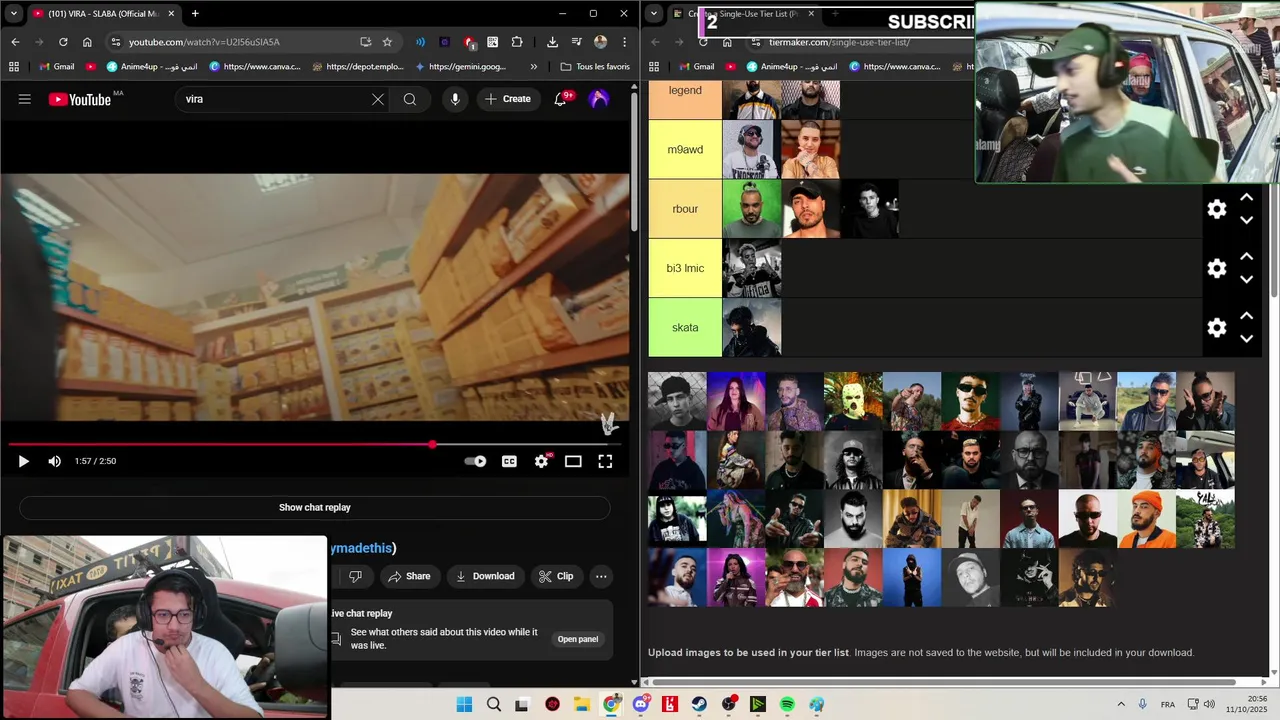Screen dimensions: 1280x720
Task: Create a Clip from video
Action: click(556, 576)
